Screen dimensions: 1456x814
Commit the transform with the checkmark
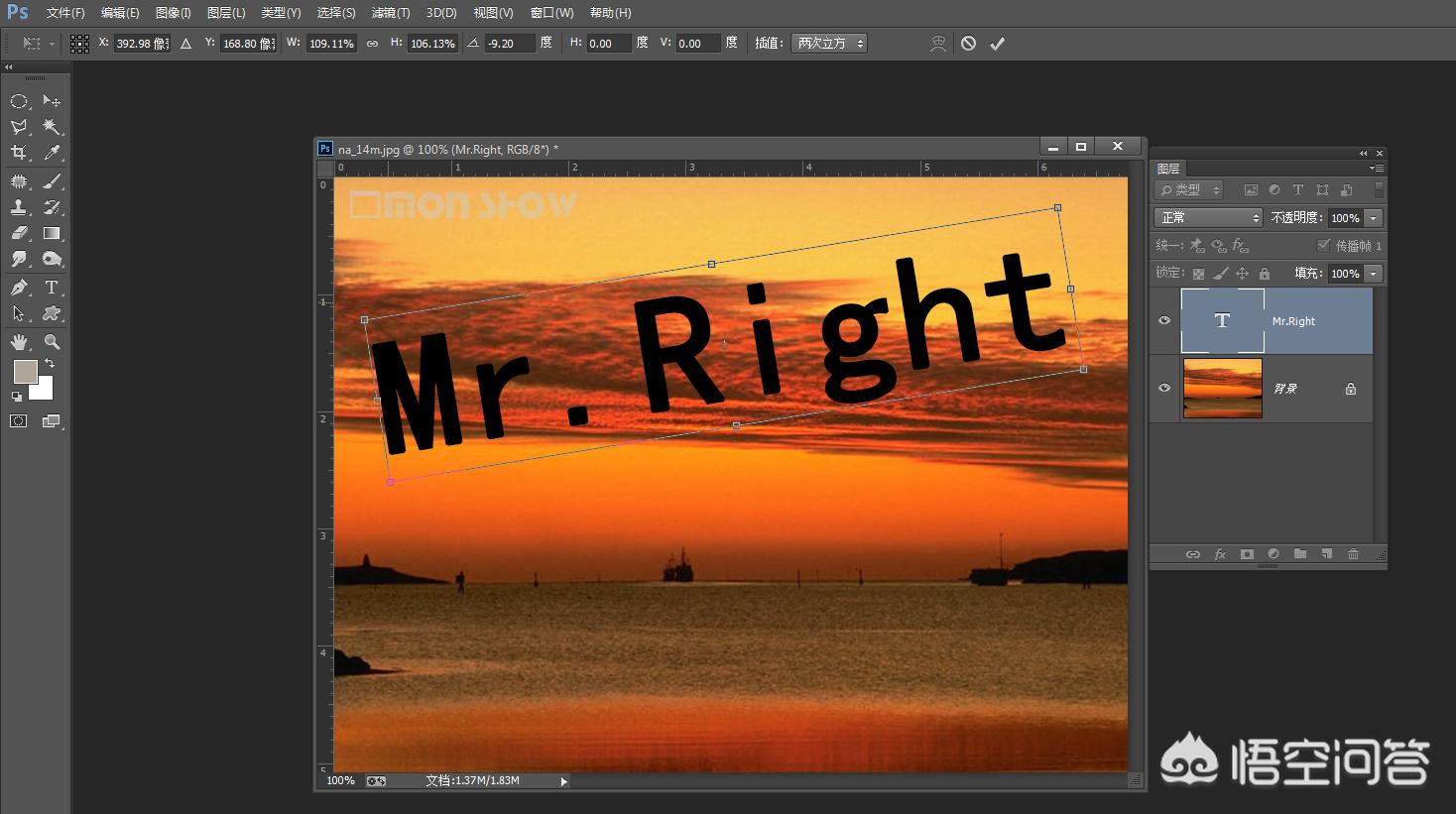(997, 44)
